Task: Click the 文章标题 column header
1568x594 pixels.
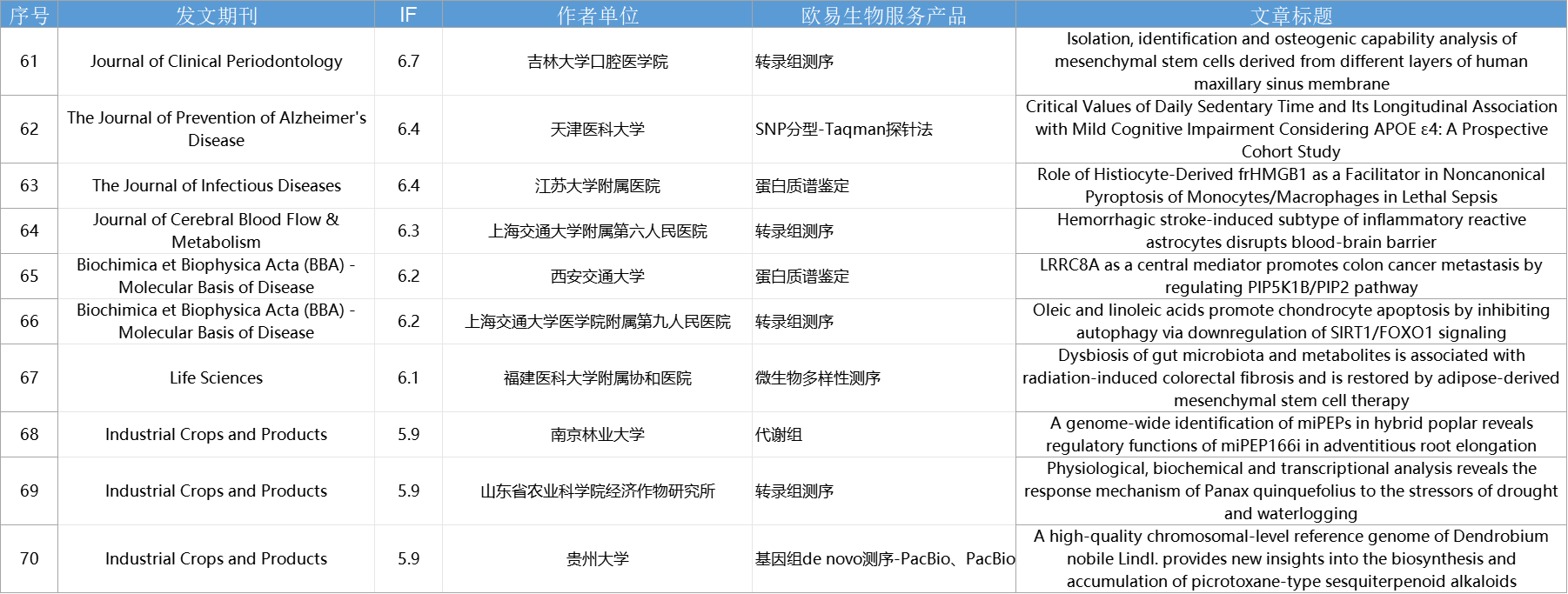Action: click(x=1291, y=16)
